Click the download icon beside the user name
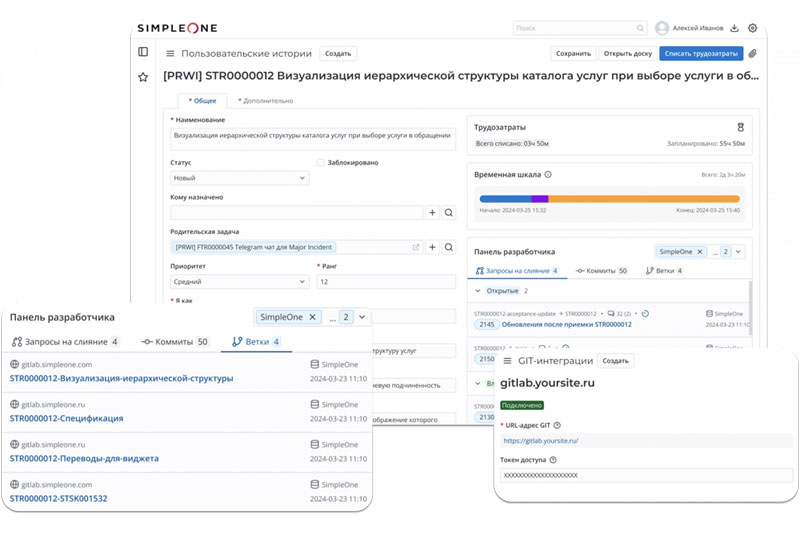This screenshot has width=800, height=533. pyautogui.click(x=735, y=28)
